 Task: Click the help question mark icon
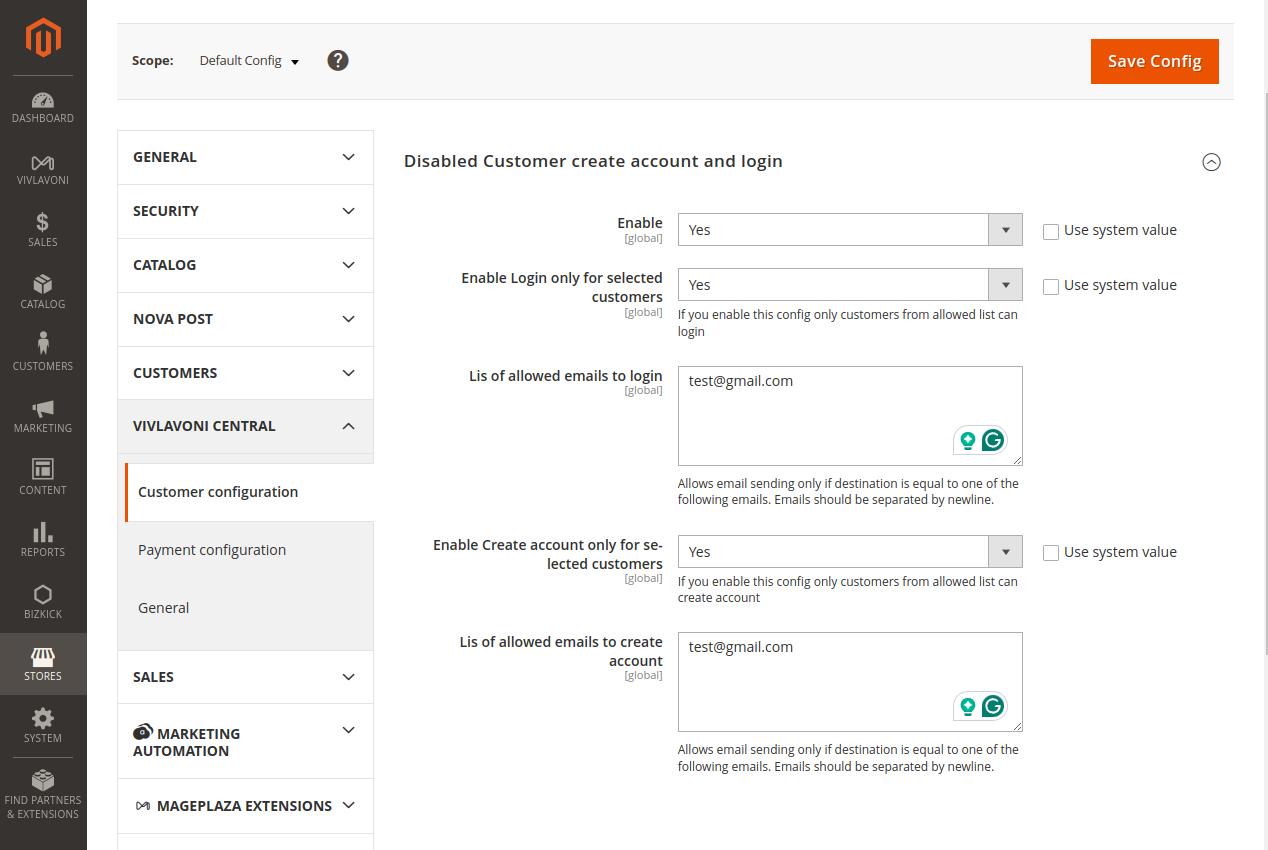coord(338,61)
